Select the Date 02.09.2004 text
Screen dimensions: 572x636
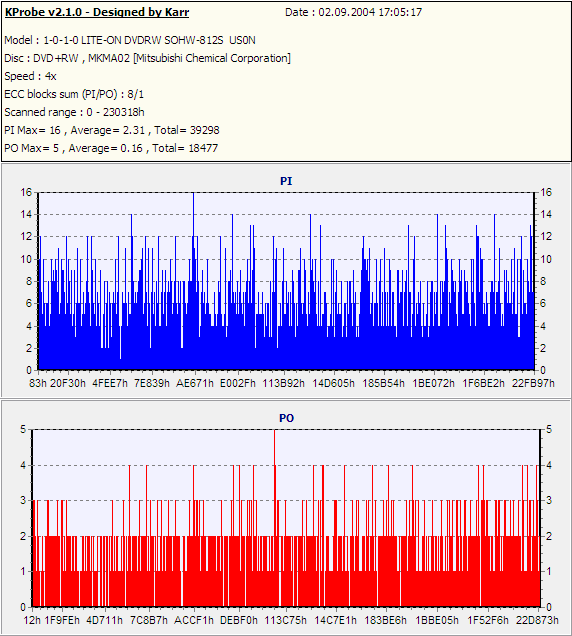(x=353, y=12)
